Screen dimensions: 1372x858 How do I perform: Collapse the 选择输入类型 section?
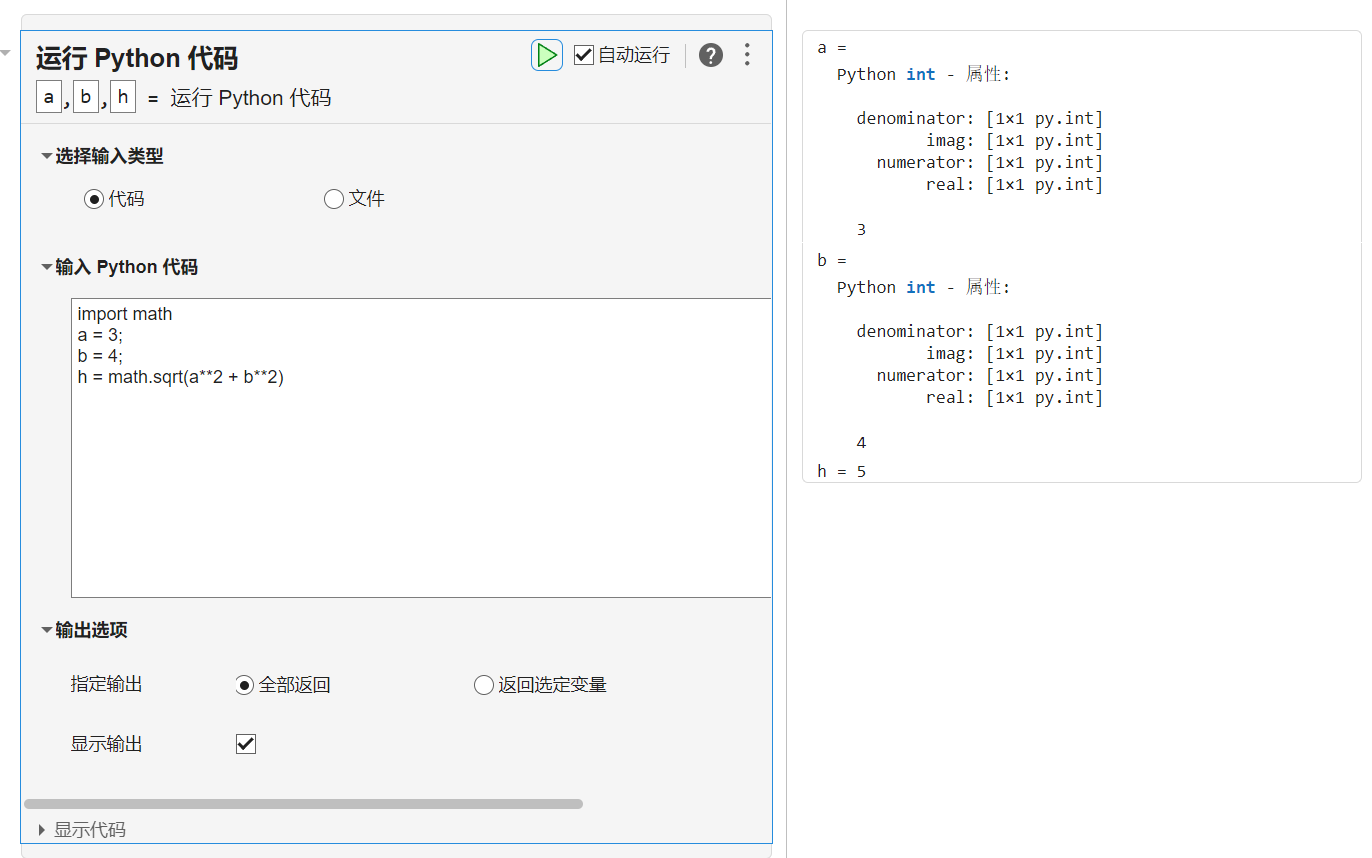click(x=47, y=156)
